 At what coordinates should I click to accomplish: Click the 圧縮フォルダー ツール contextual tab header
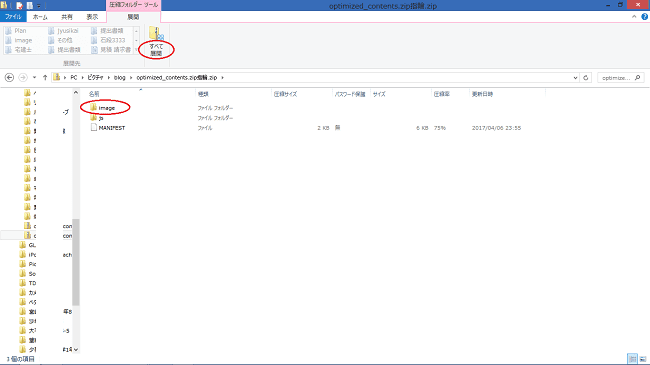point(133,5)
